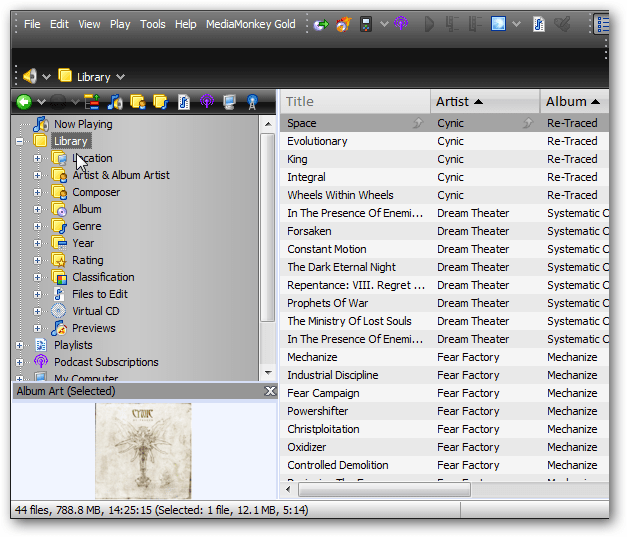
Task: Click the speaker volume icon
Action: pos(30,76)
